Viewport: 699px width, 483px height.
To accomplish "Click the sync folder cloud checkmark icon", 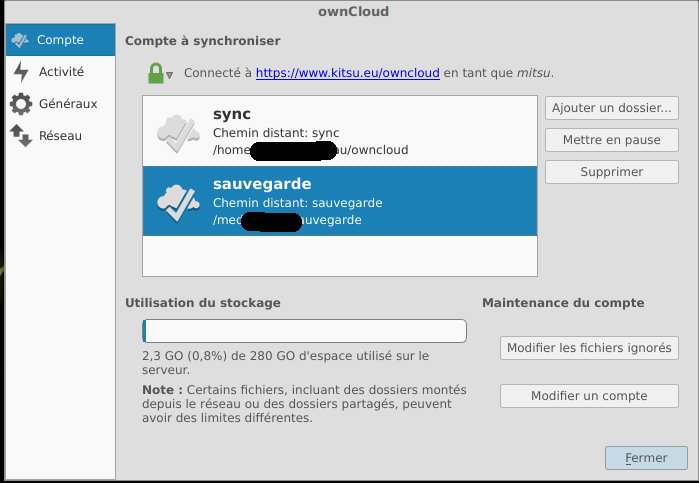I will (178, 133).
